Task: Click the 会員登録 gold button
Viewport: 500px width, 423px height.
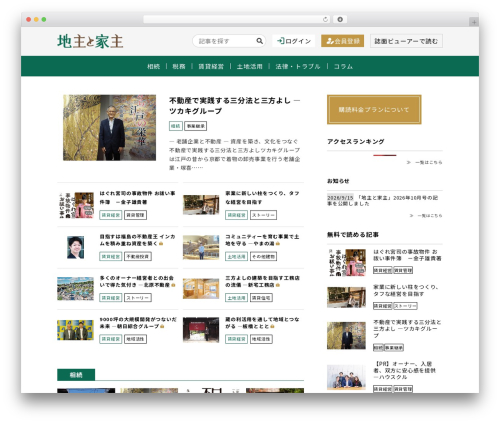Action: point(342,41)
